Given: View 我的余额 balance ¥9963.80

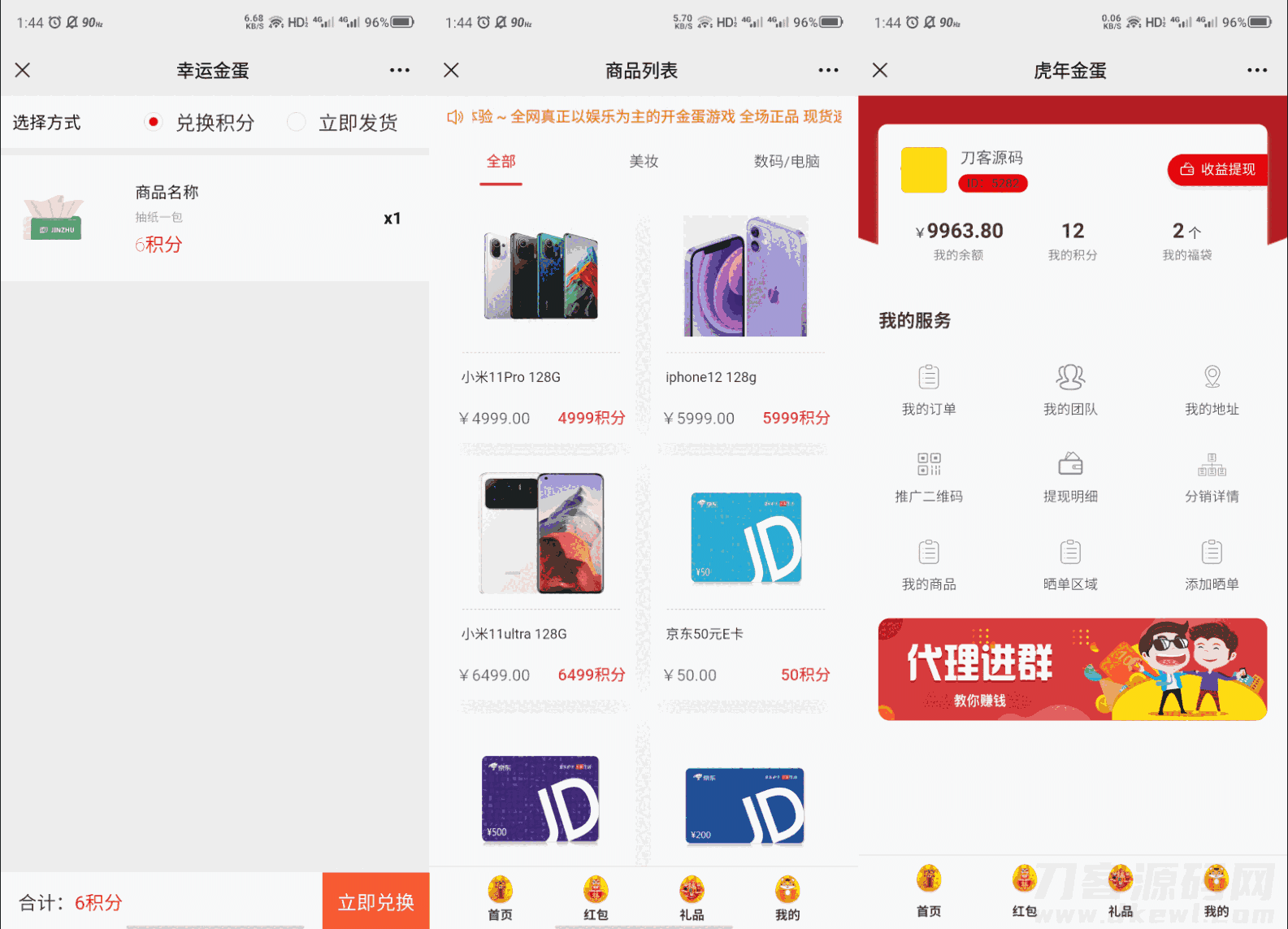Looking at the screenshot, I should tap(959, 241).
